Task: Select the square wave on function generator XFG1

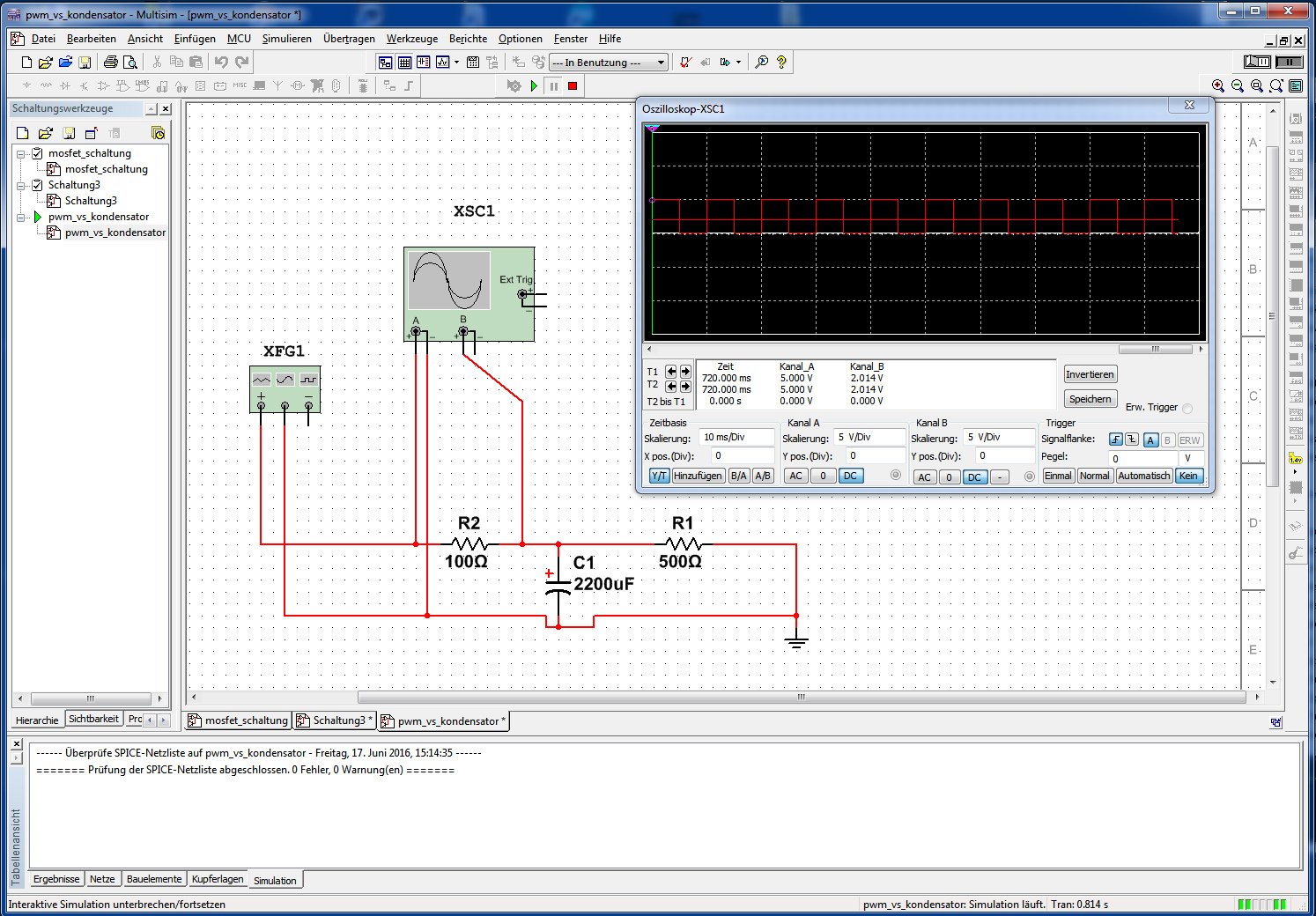Action: (x=308, y=380)
